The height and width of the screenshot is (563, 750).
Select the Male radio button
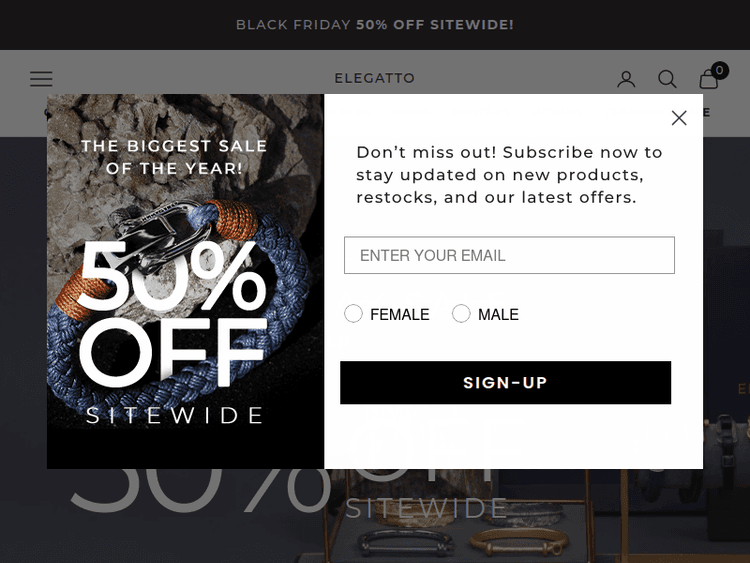point(461,314)
